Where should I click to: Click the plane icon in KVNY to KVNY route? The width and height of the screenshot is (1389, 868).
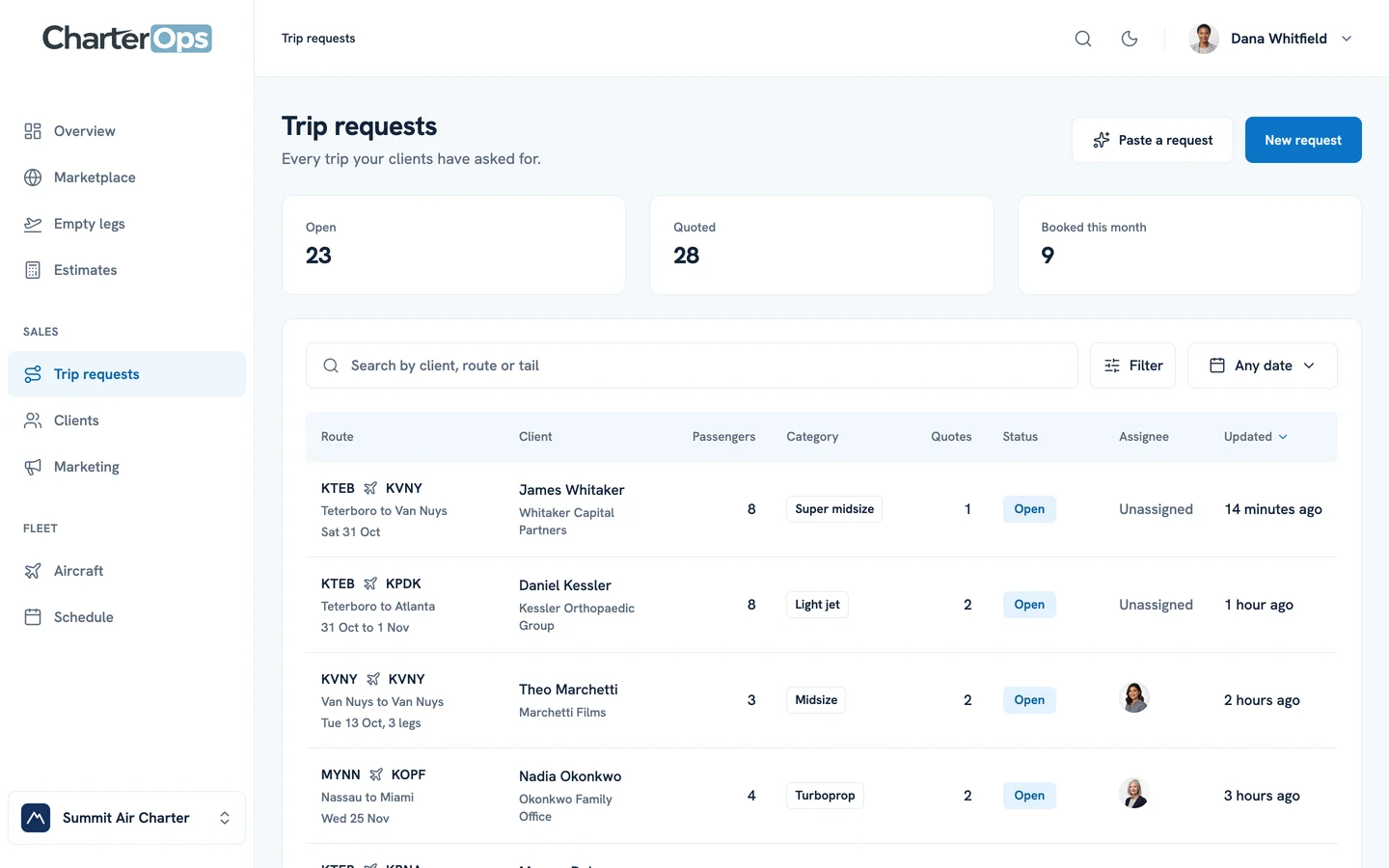373,679
